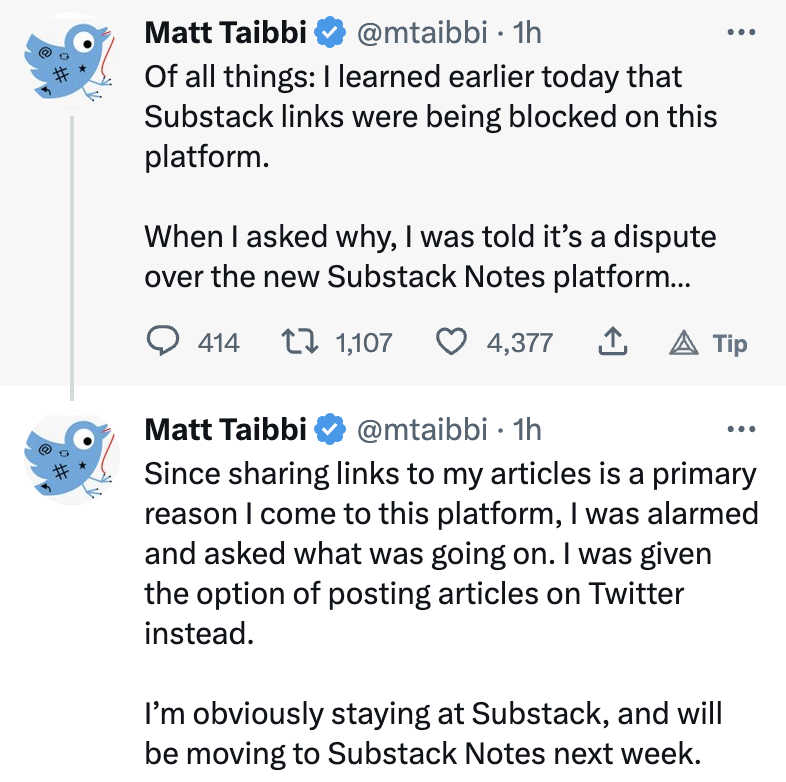Click the @mtaibbi handle on the second tweet
Image resolution: width=786 pixels, height=782 pixels.
pyautogui.click(x=422, y=430)
